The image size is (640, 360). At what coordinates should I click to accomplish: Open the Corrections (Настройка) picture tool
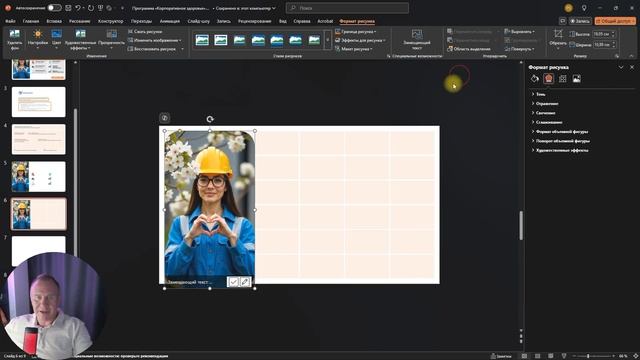(38, 40)
